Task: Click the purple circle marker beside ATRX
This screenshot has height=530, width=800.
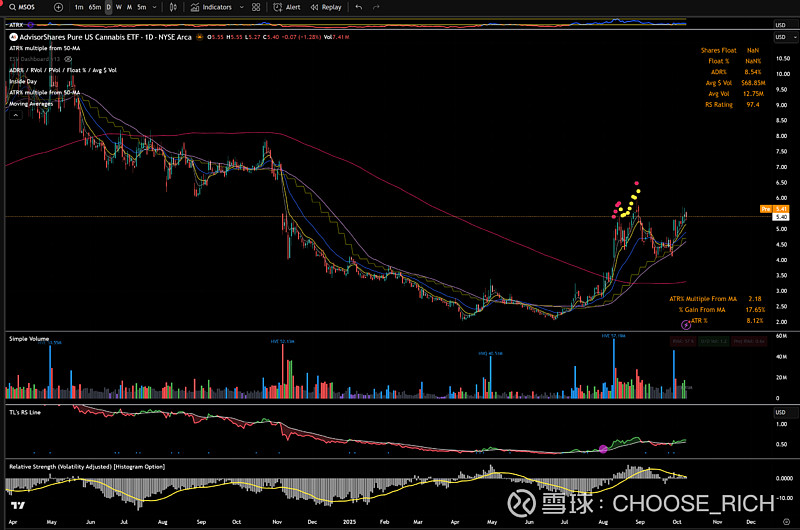Action: pyautogui.click(x=31, y=24)
